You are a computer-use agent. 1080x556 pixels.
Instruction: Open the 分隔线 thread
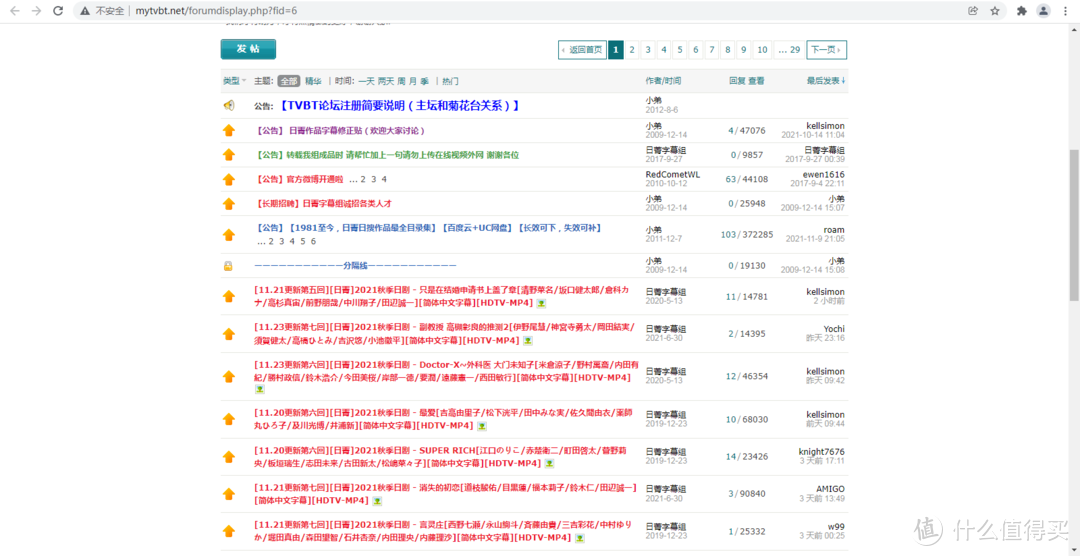(x=355, y=265)
